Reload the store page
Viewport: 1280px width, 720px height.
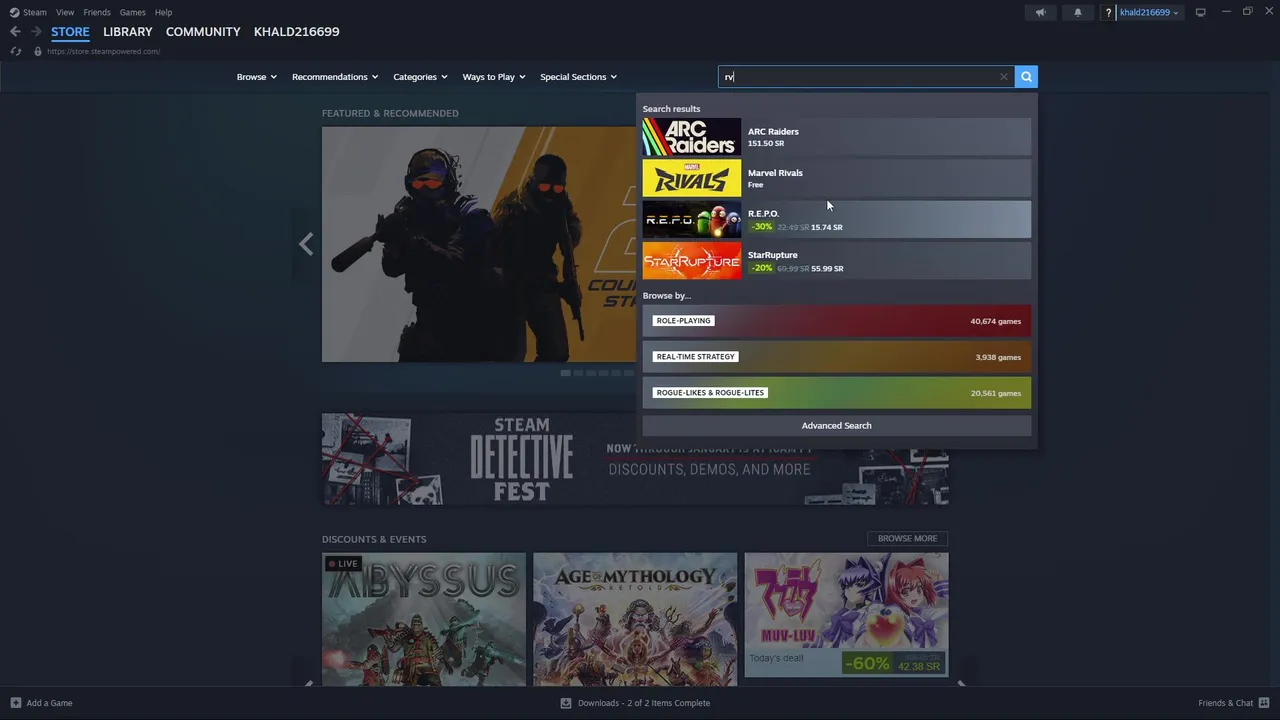pos(16,51)
